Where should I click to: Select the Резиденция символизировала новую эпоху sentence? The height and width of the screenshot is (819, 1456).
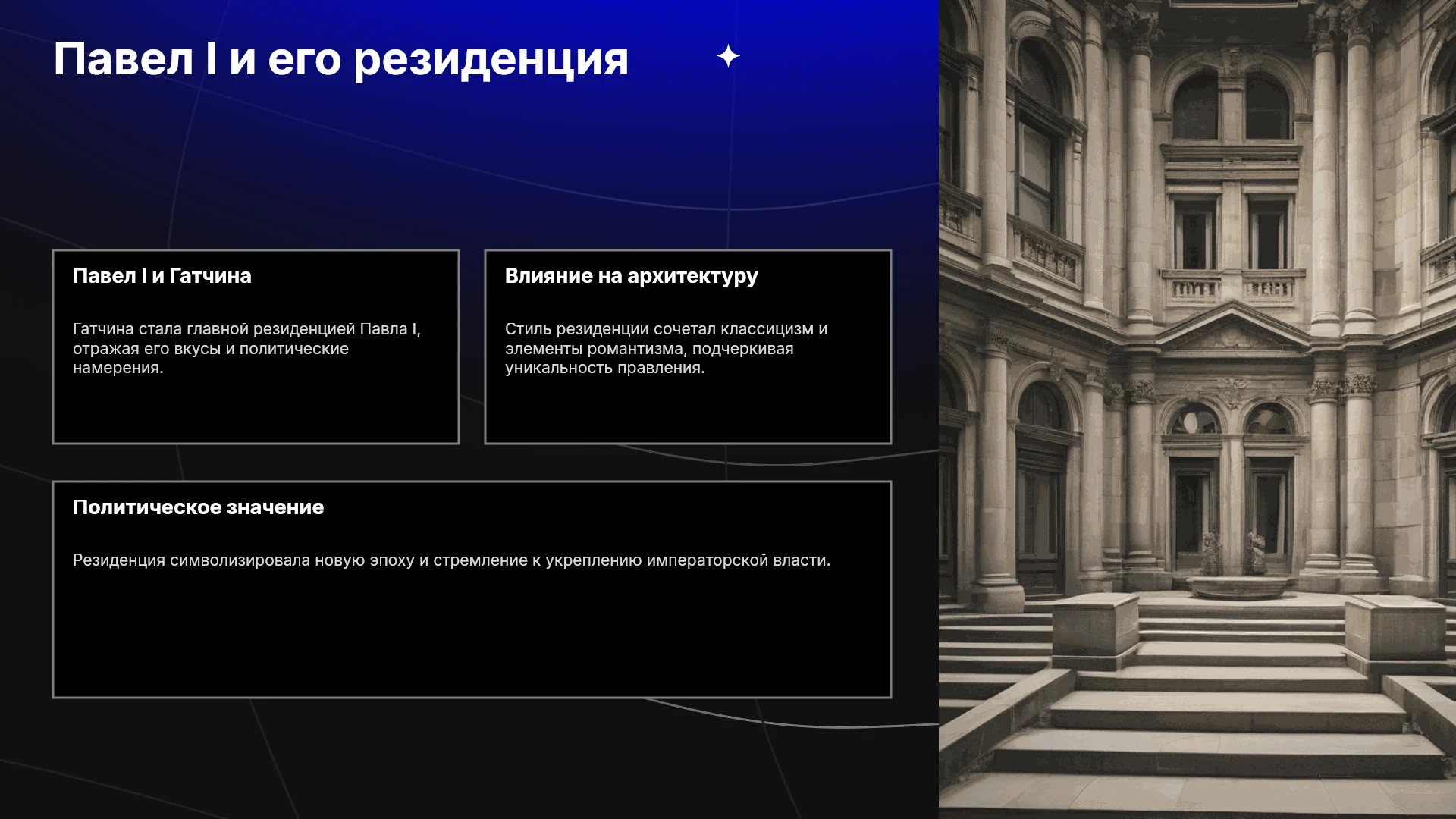pyautogui.click(x=451, y=560)
